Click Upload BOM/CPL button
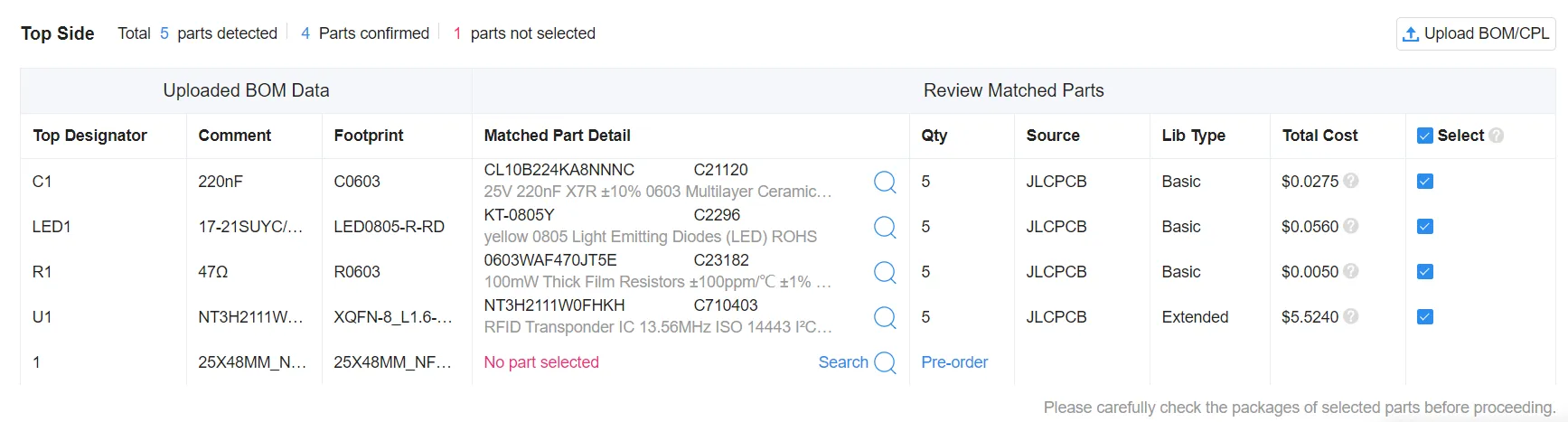 (x=1476, y=33)
